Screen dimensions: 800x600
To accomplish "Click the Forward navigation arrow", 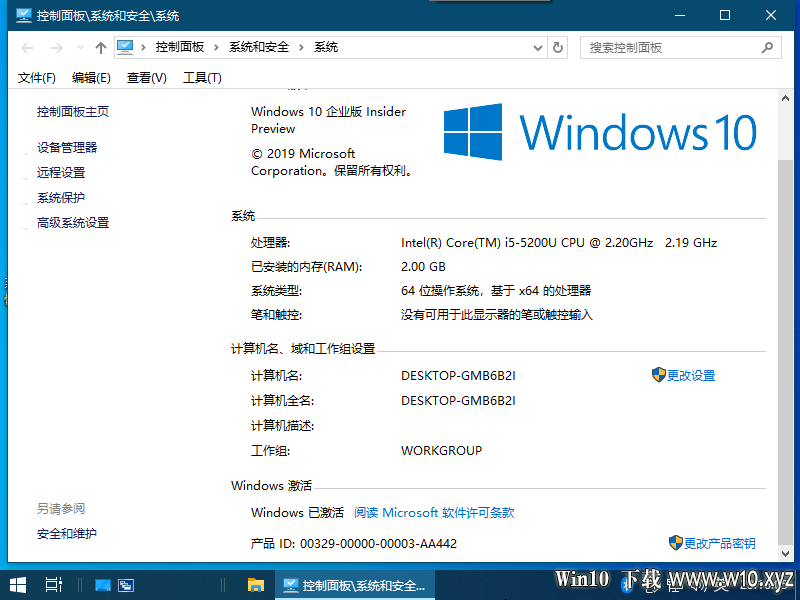I will point(57,48).
